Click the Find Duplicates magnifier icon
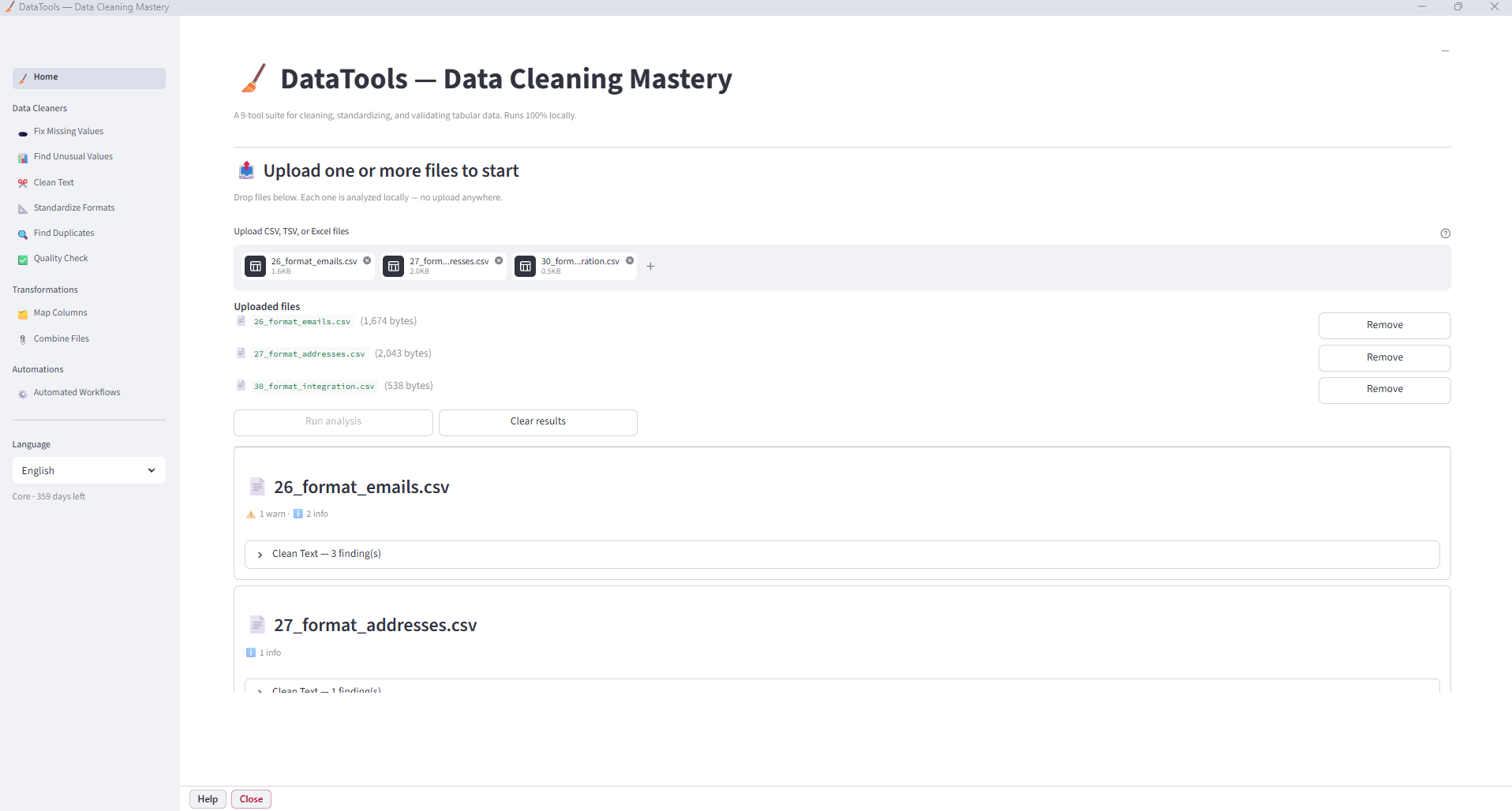 (x=23, y=234)
